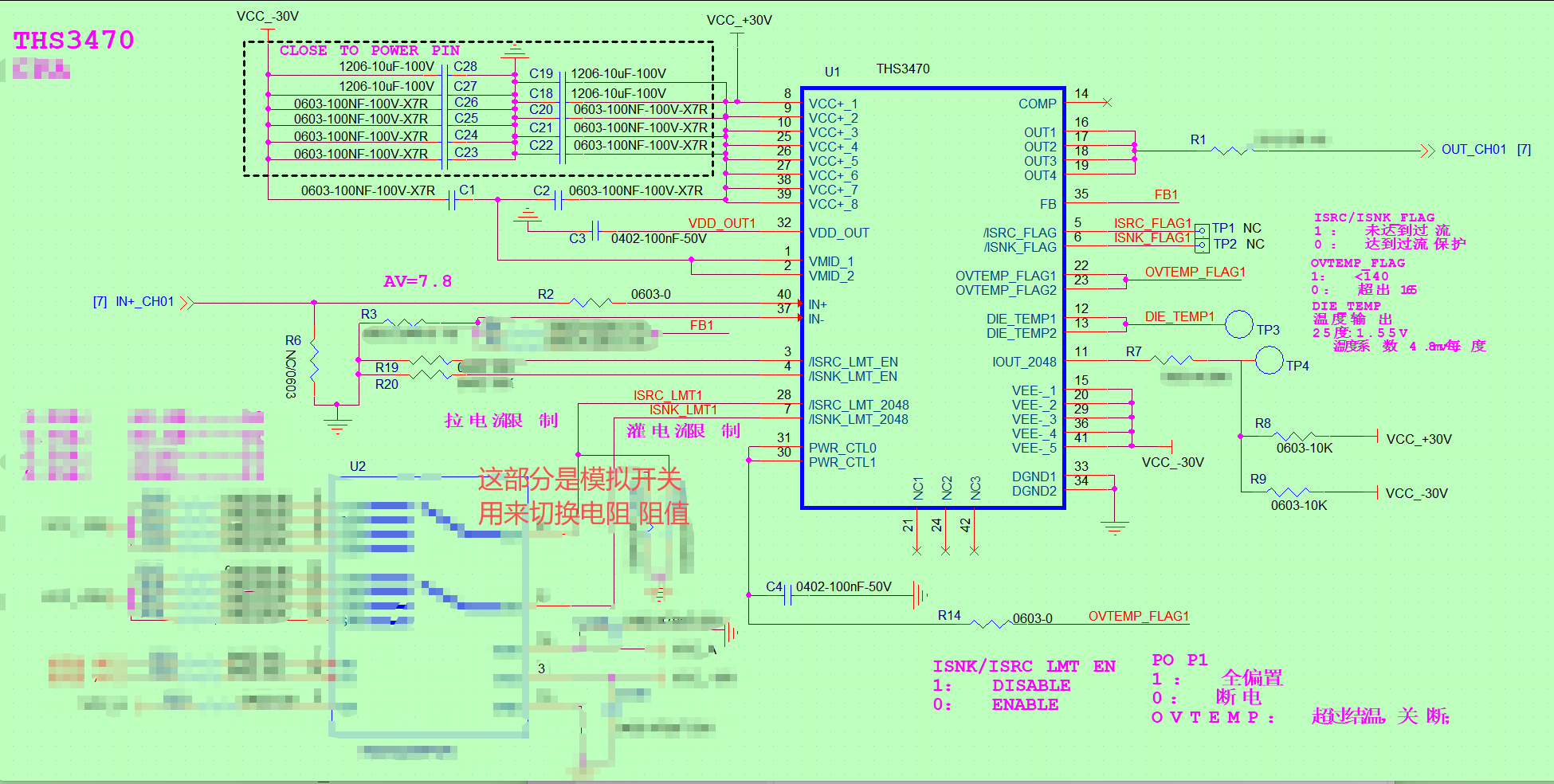
Task: Select the ground symbol below resistor R6
Action: [x=337, y=427]
